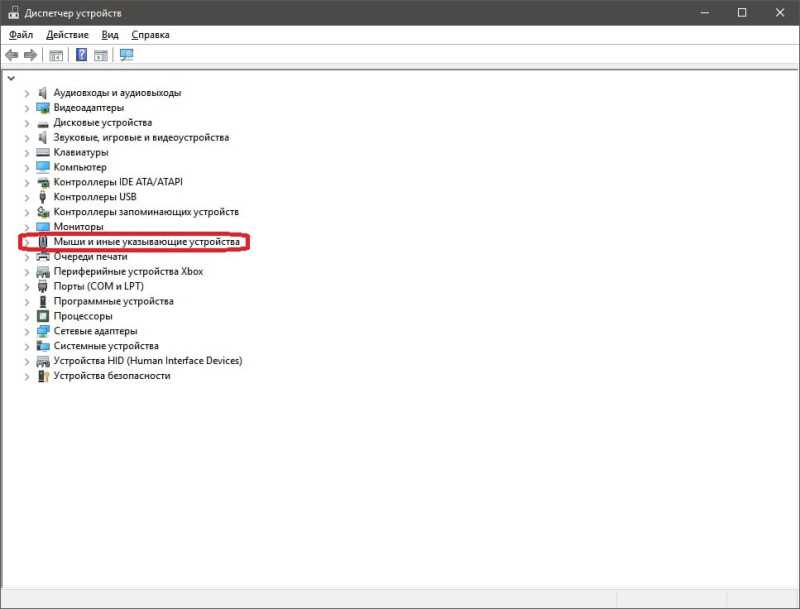Select the 'Программные устройства' label
The image size is (800, 609).
[x=113, y=301]
